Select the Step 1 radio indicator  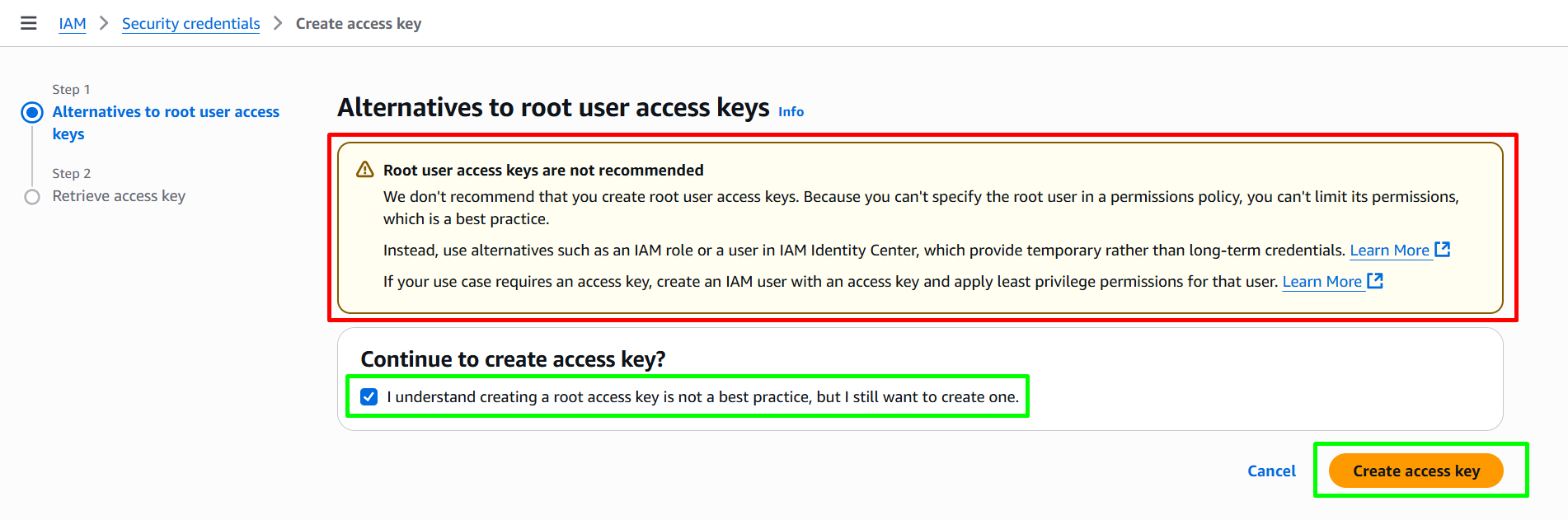[32, 112]
